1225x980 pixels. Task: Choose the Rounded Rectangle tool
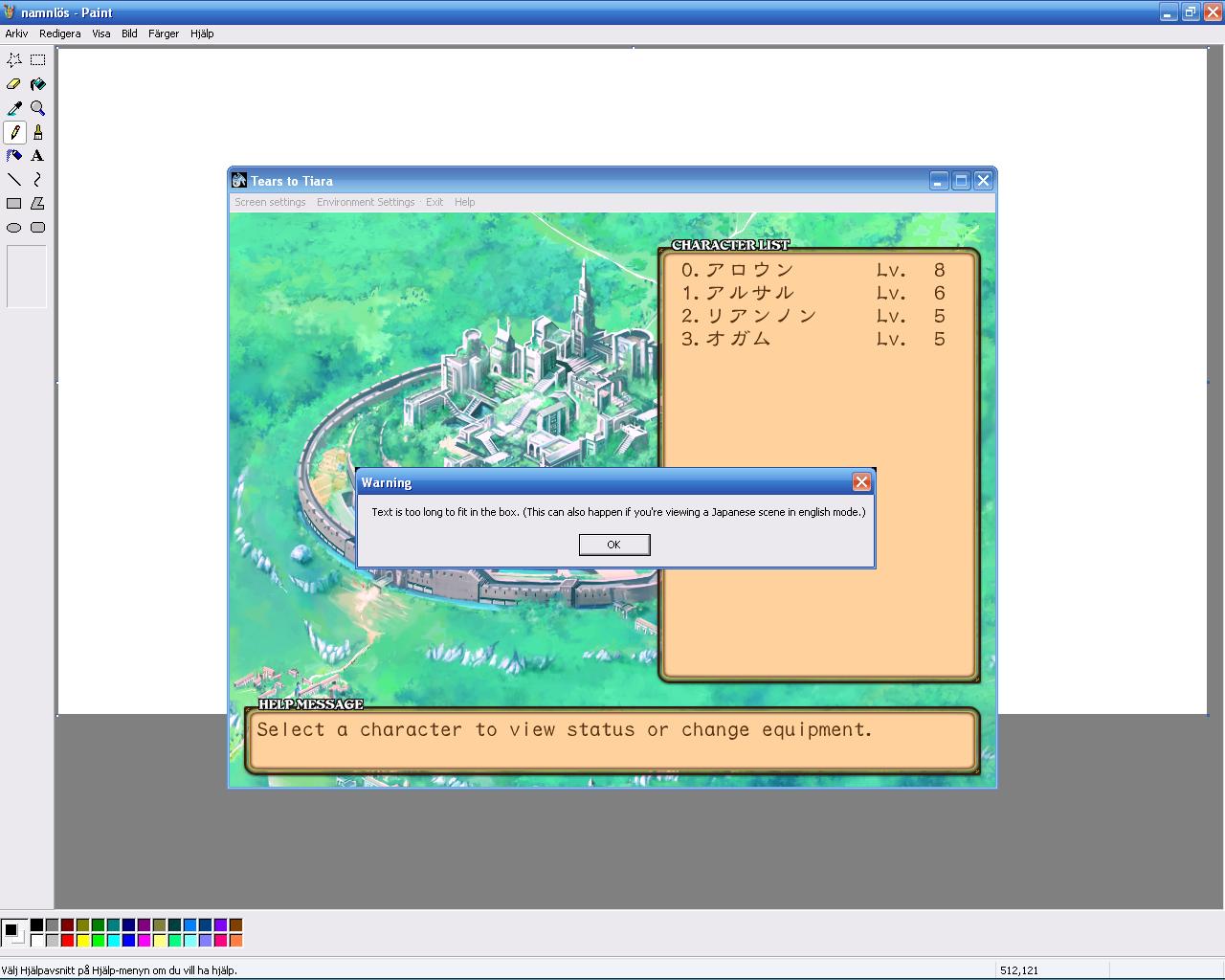pyautogui.click(x=38, y=227)
